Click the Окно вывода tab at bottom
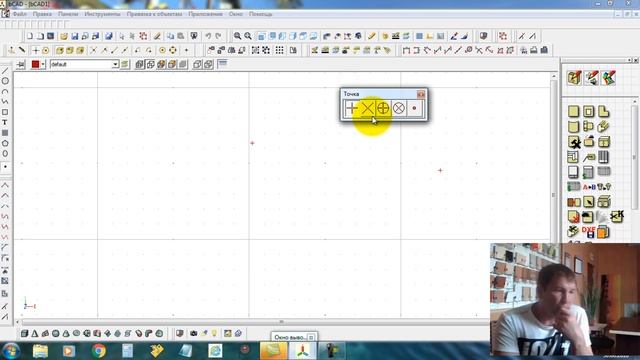The width and height of the screenshot is (640, 360). click(290, 337)
